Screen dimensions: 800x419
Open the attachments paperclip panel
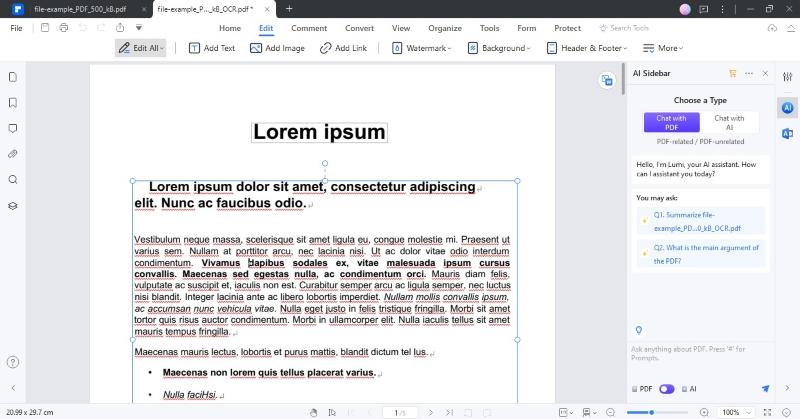(13, 154)
